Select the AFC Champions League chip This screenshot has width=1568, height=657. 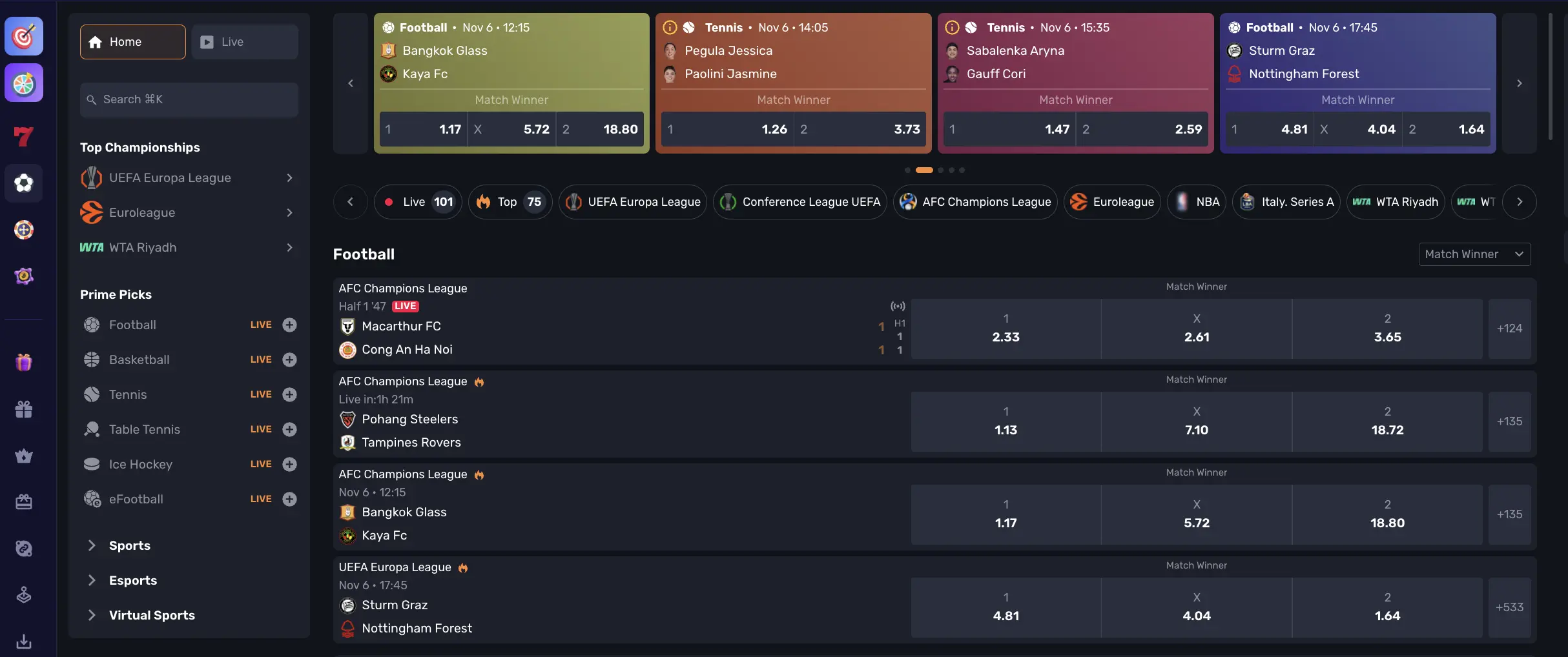(x=975, y=202)
